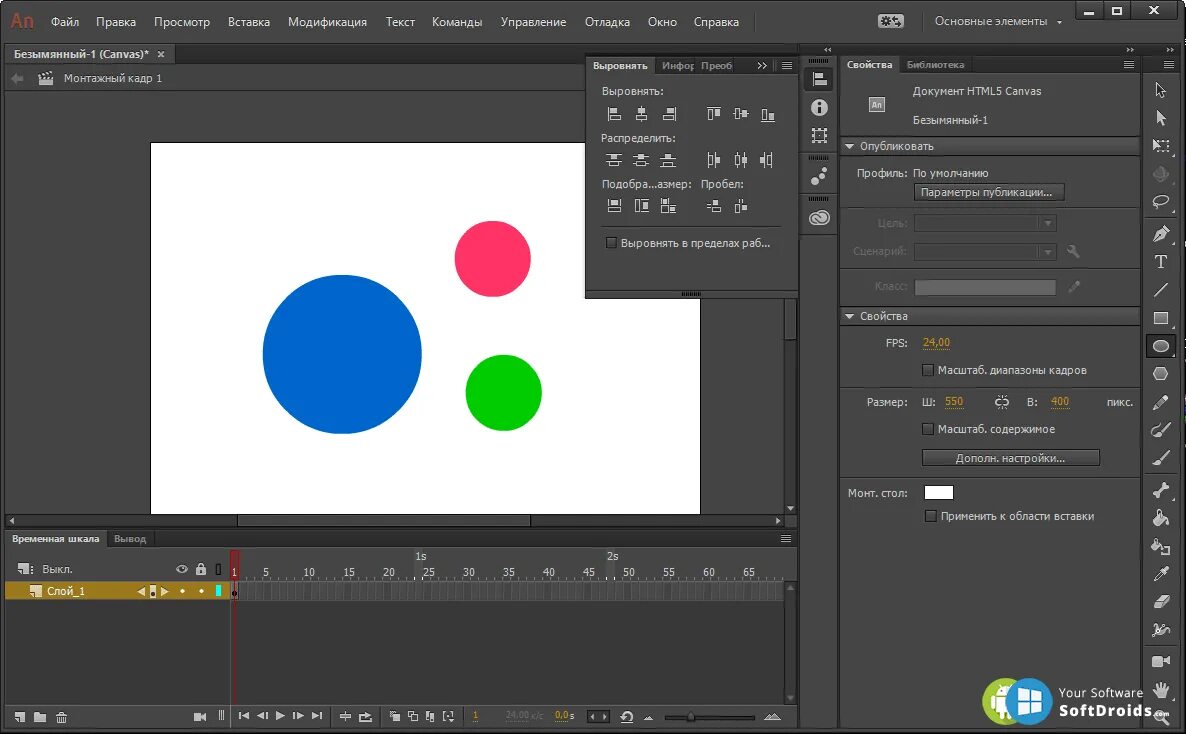Select the Text tool
1186x734 pixels.
(x=1160, y=262)
